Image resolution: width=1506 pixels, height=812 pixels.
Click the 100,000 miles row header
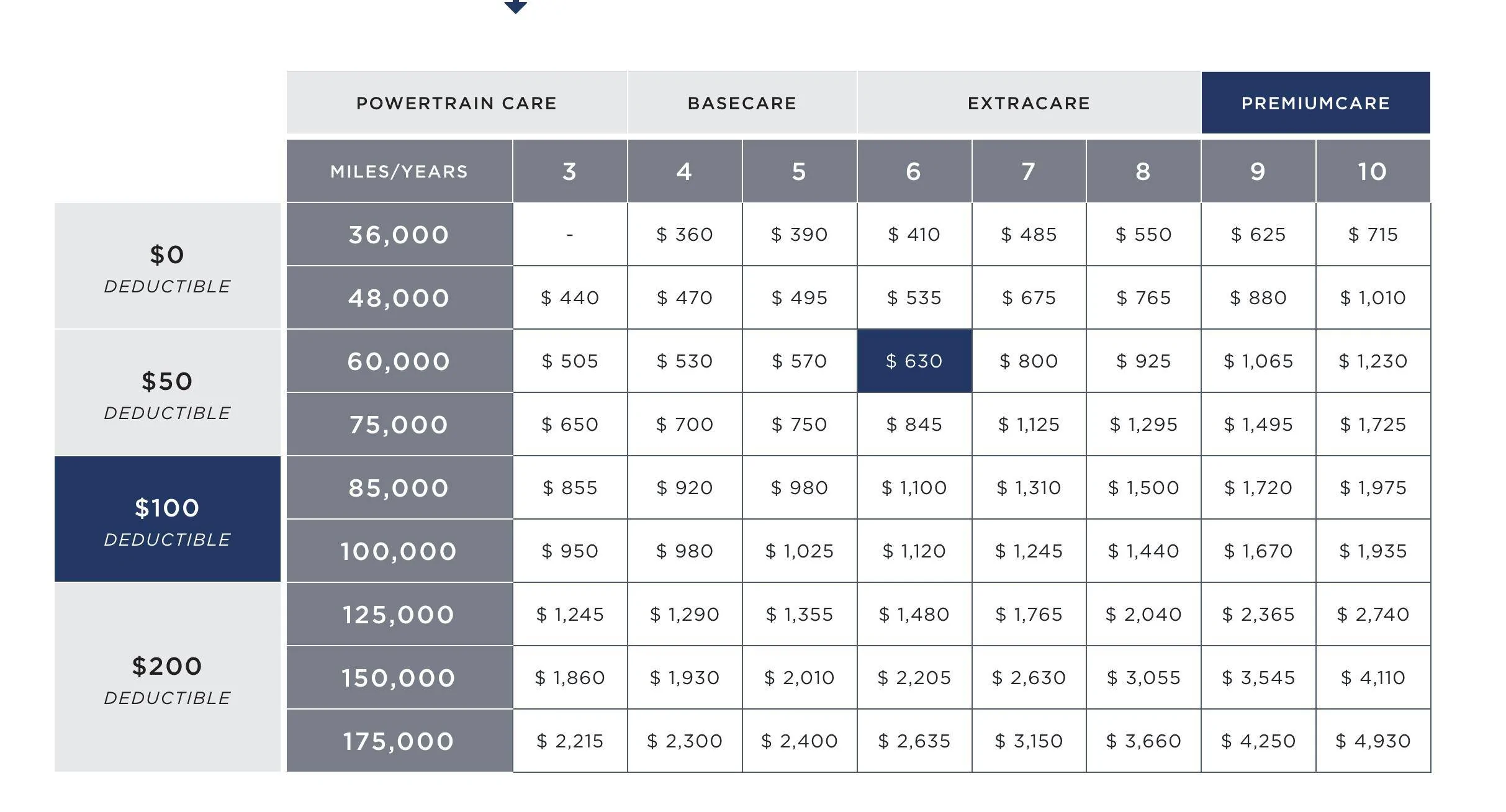399,551
